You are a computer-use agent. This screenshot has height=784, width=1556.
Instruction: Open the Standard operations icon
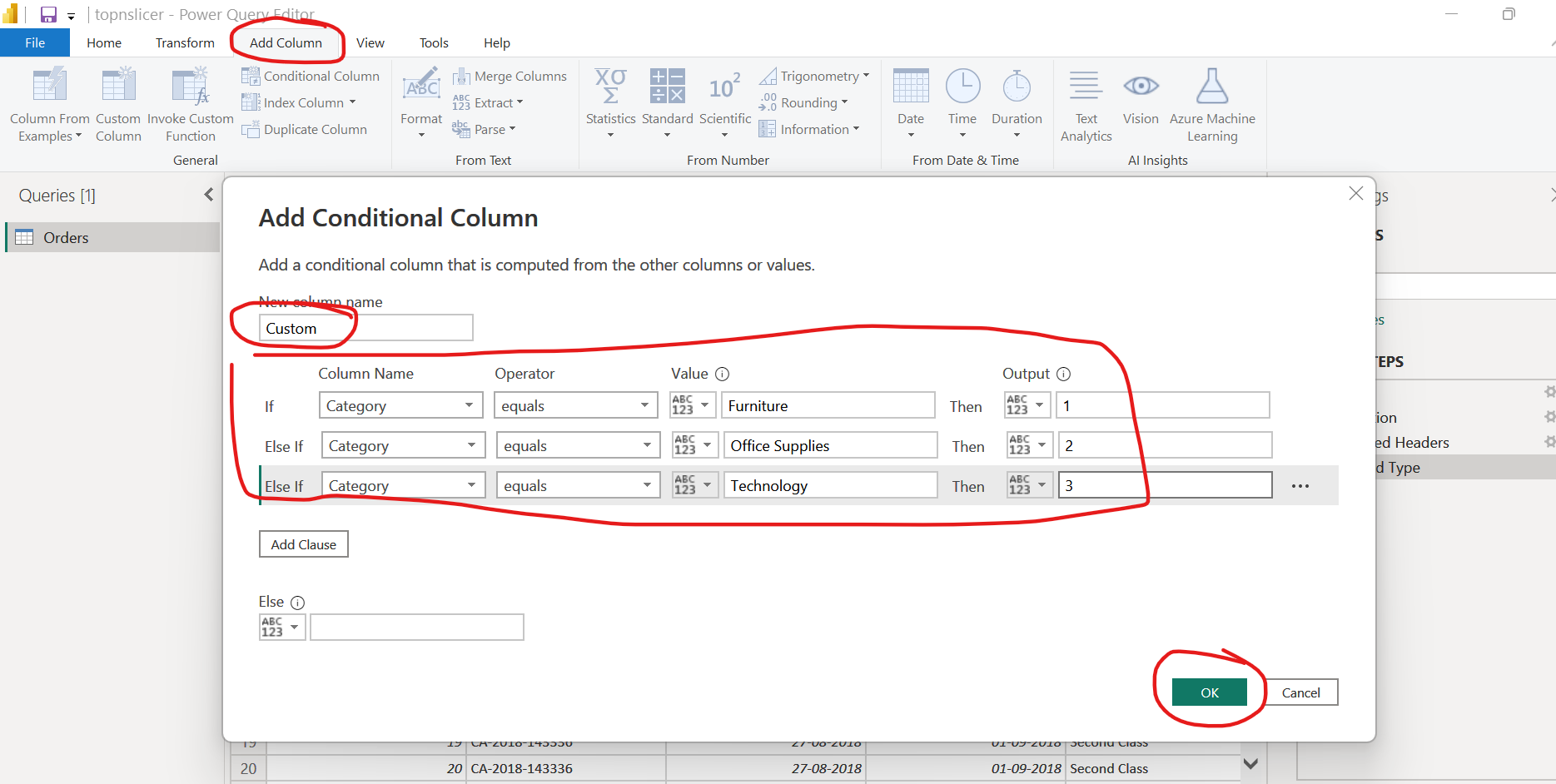coord(667,86)
